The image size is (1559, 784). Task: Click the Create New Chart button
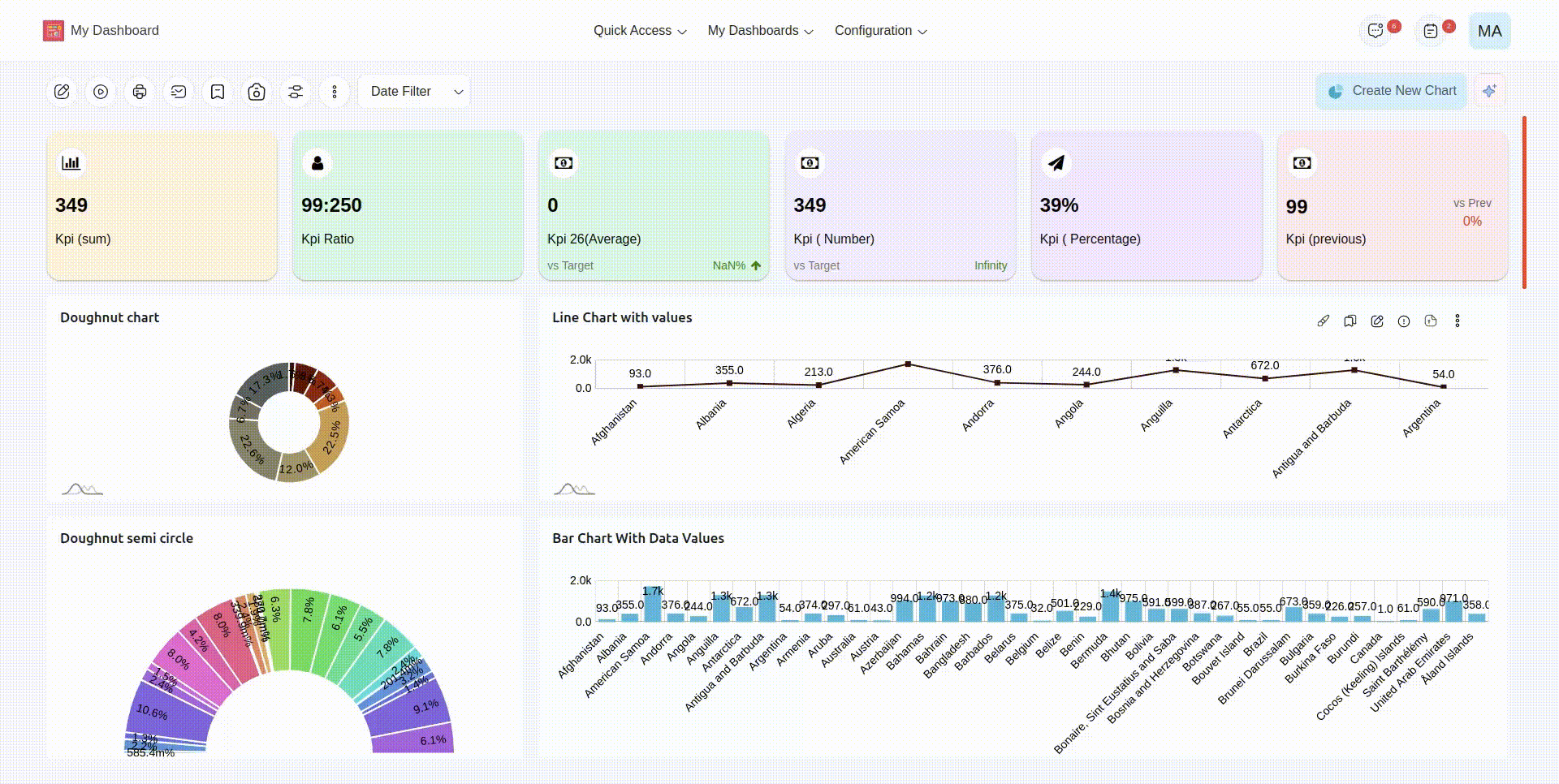1392,91
